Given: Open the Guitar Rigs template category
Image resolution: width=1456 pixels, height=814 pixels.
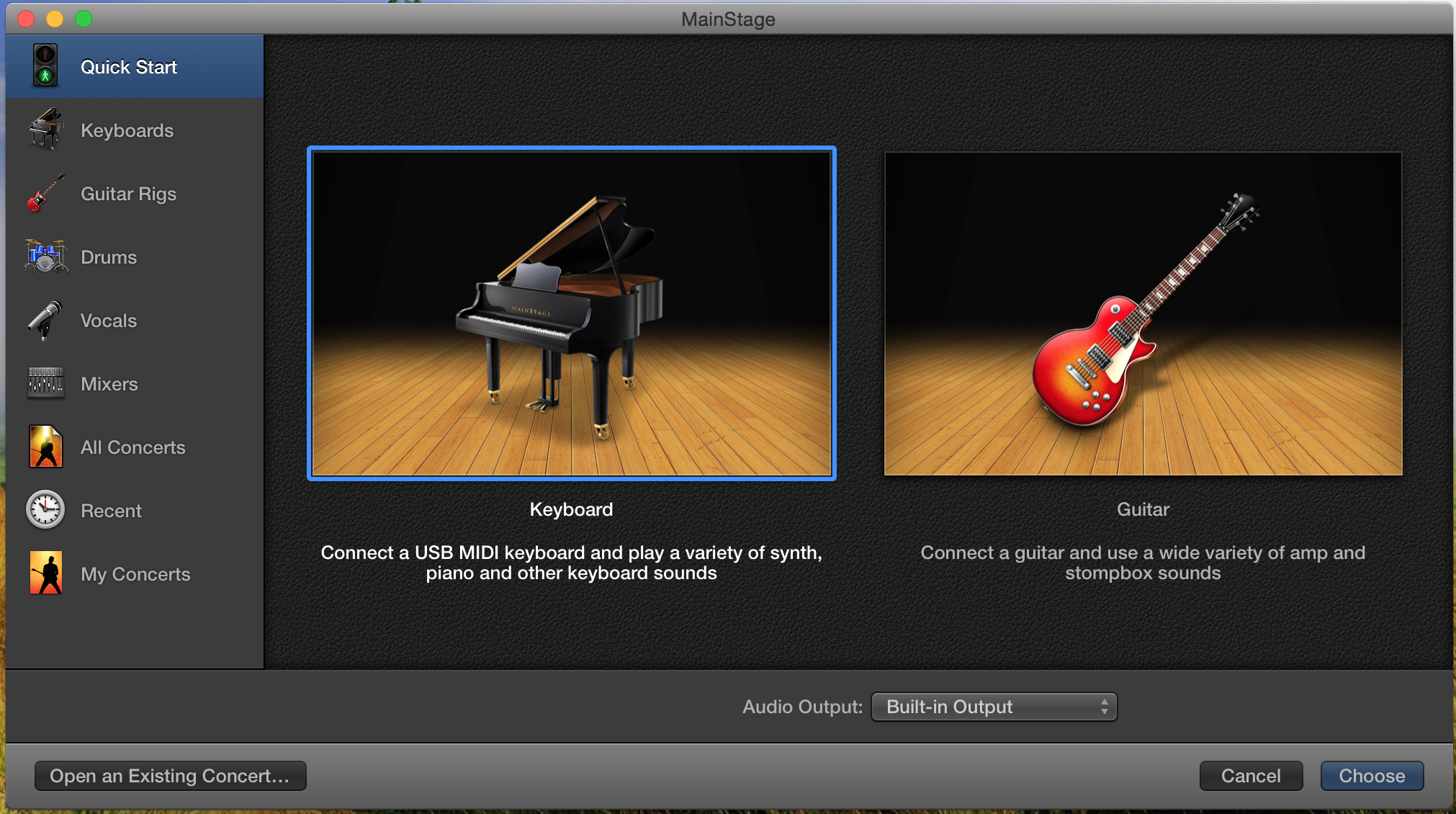Looking at the screenshot, I should click(135, 194).
